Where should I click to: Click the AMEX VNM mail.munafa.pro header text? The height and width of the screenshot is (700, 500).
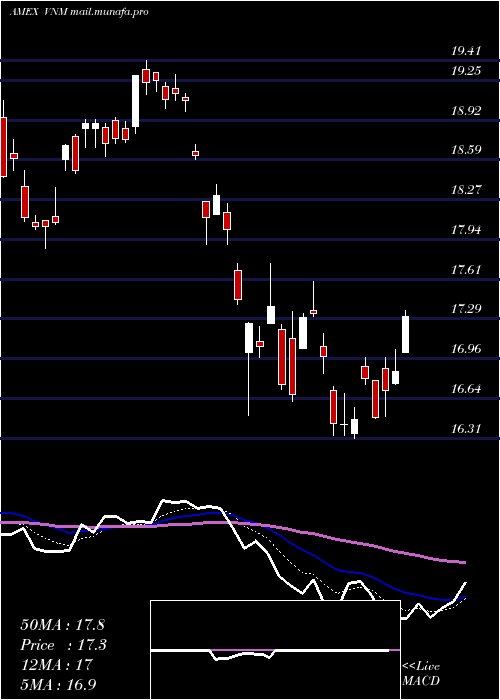click(79, 12)
